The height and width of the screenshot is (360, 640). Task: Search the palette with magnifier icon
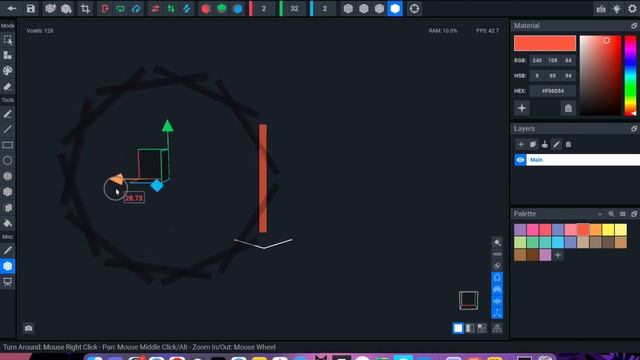[611, 214]
